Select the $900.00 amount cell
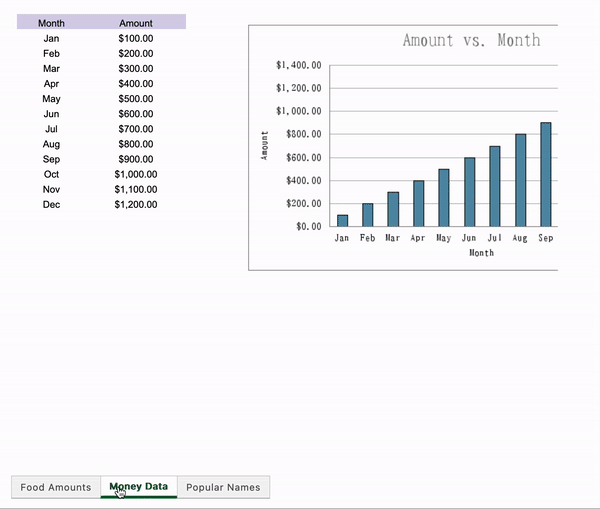 [x=136, y=159]
